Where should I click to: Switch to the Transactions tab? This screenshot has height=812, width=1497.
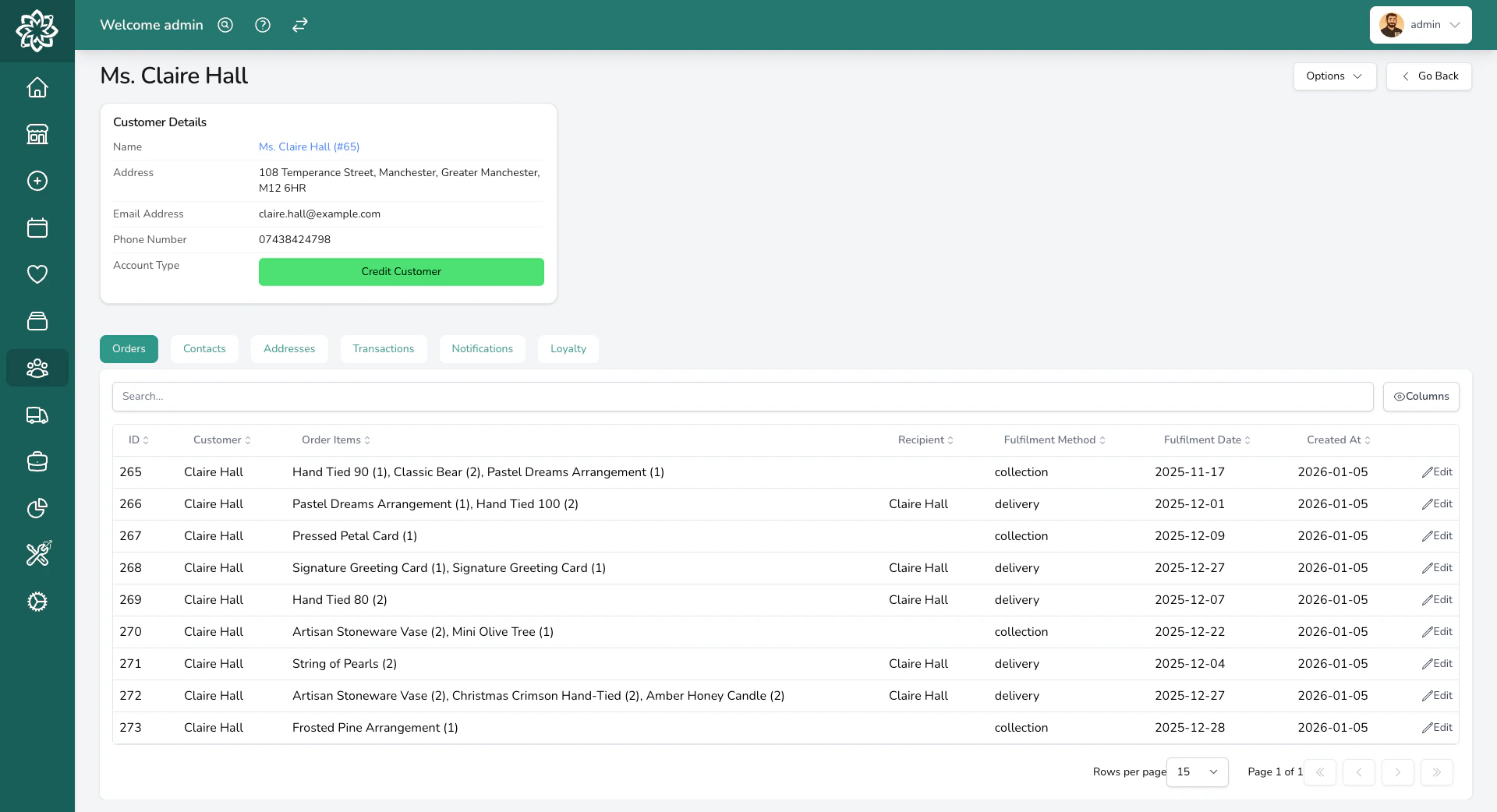384,349
